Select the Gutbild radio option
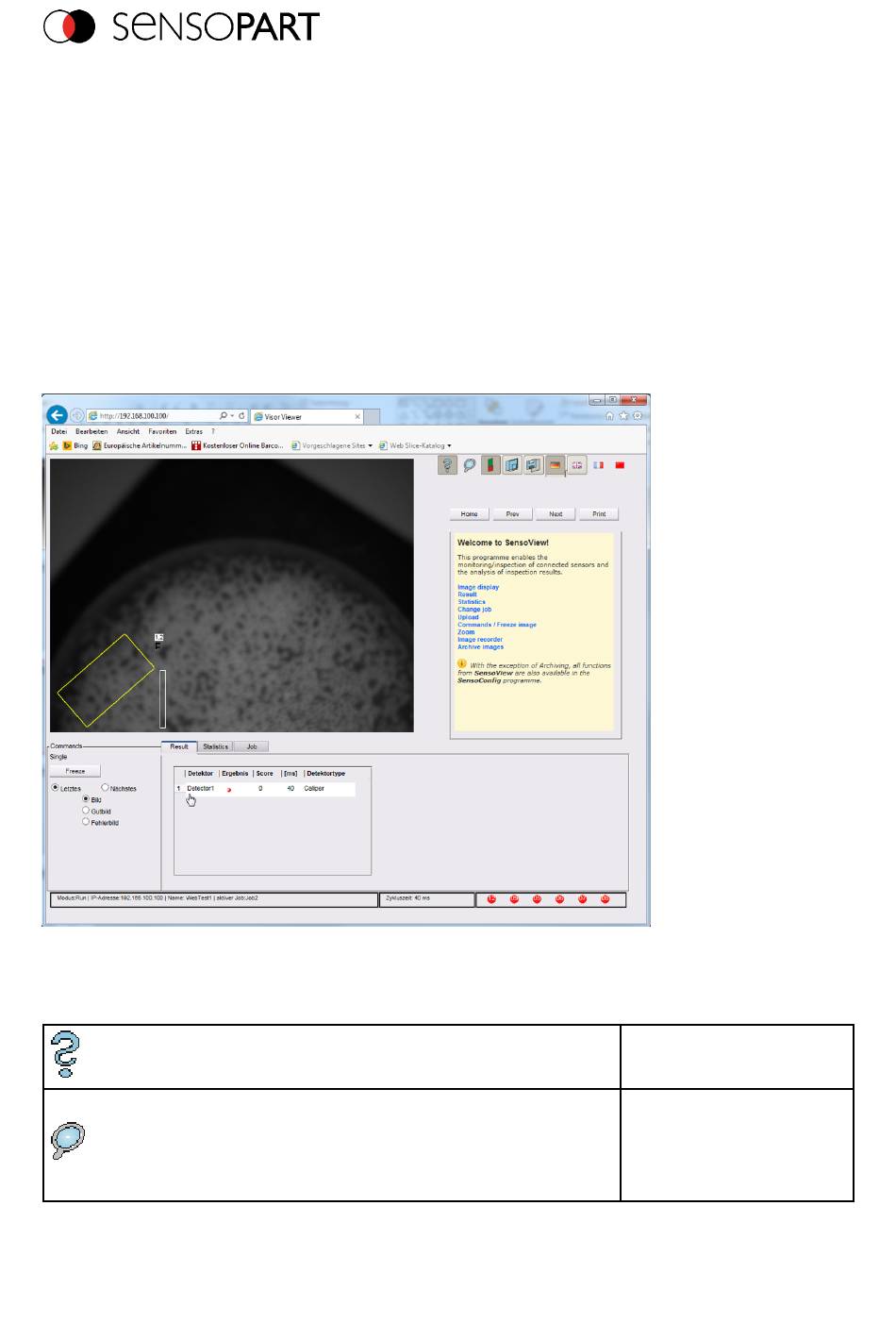 tap(86, 811)
